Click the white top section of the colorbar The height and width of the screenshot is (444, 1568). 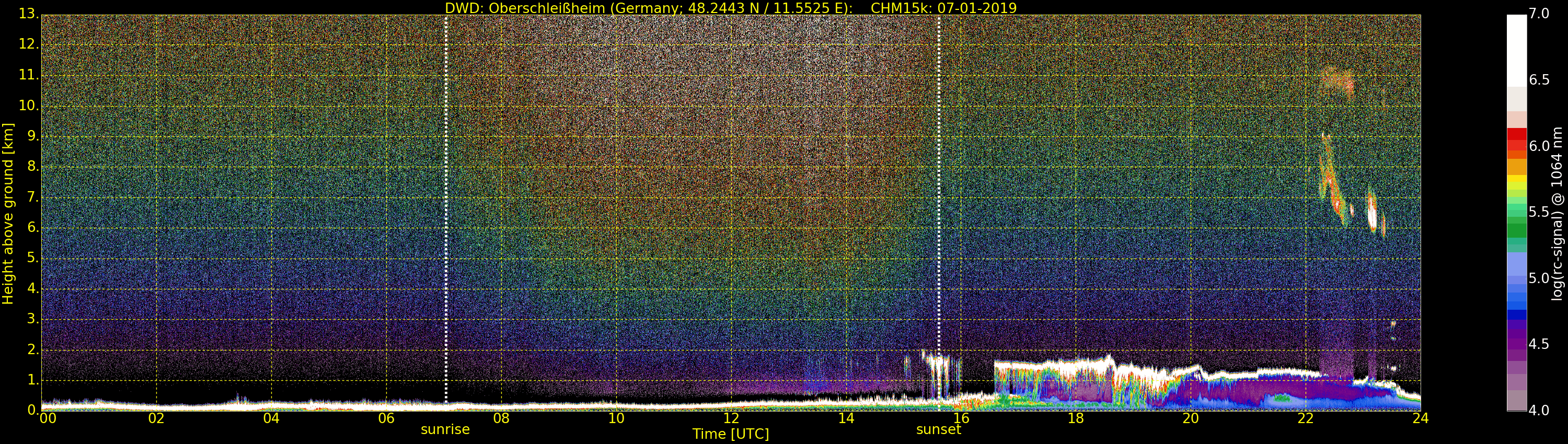[1516, 49]
